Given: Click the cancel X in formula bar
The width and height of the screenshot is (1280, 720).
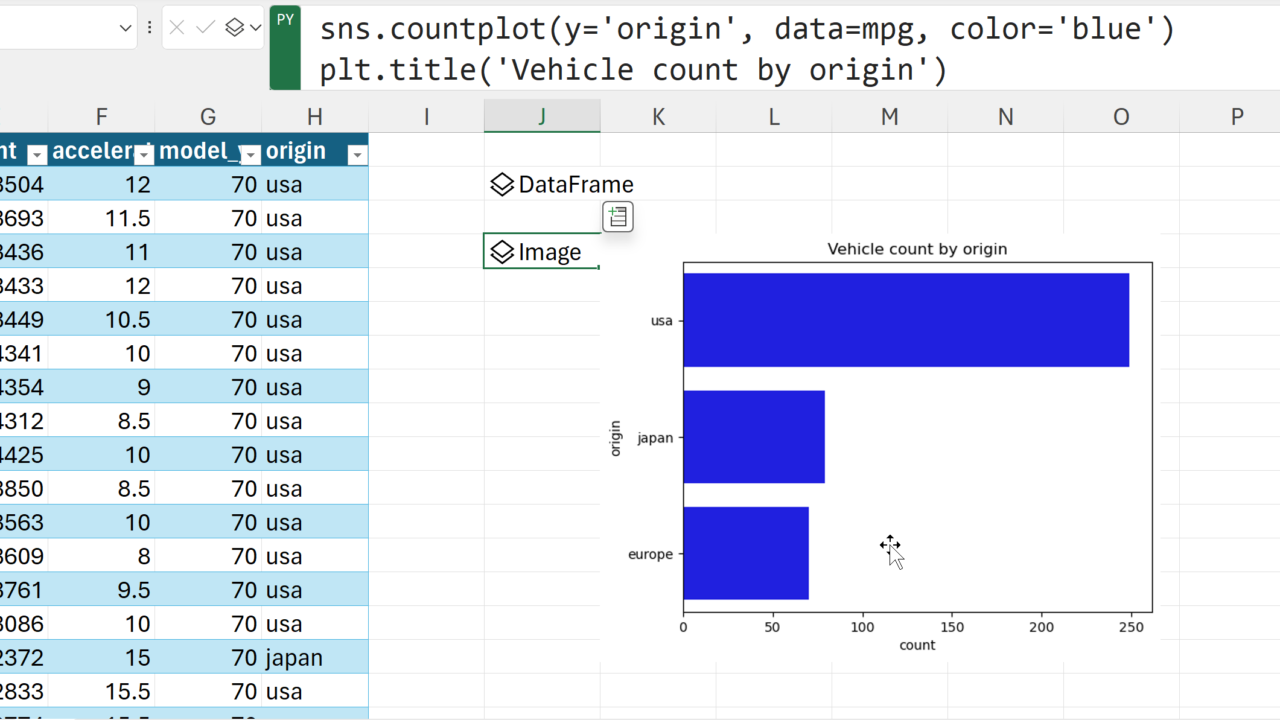Looking at the screenshot, I should [177, 28].
